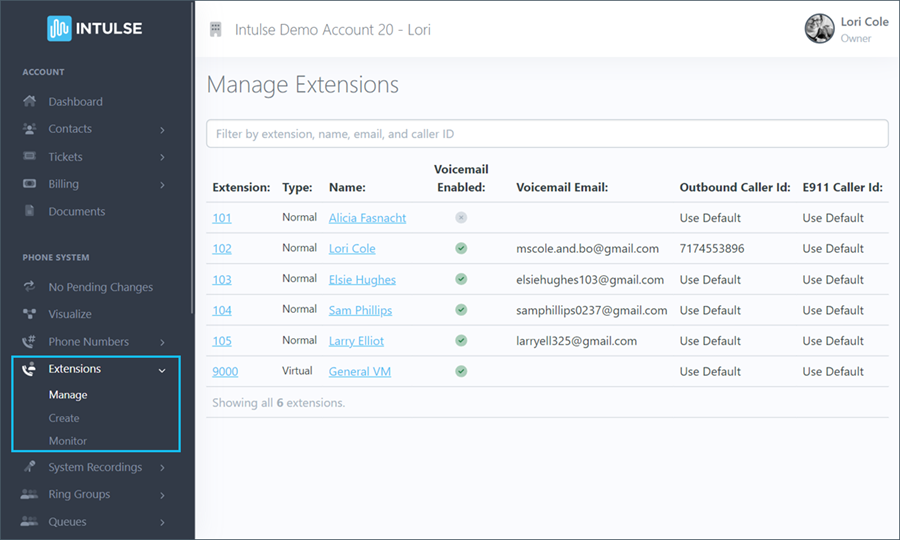Collapse the Extensions submenu chevron
The width and height of the screenshot is (900, 540).
162,370
